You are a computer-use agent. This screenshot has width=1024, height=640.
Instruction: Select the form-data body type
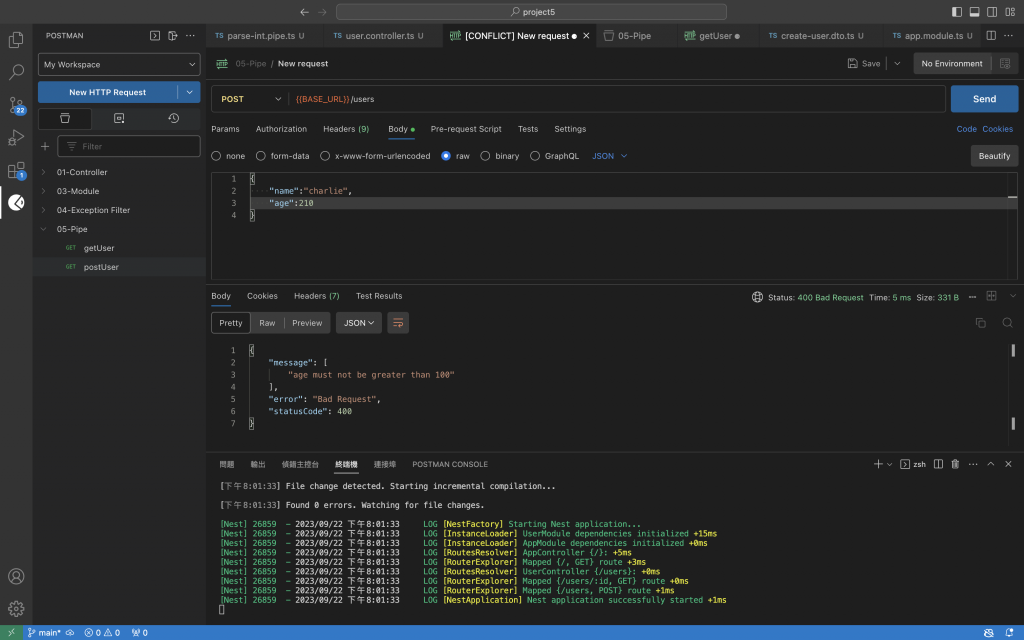click(261, 156)
